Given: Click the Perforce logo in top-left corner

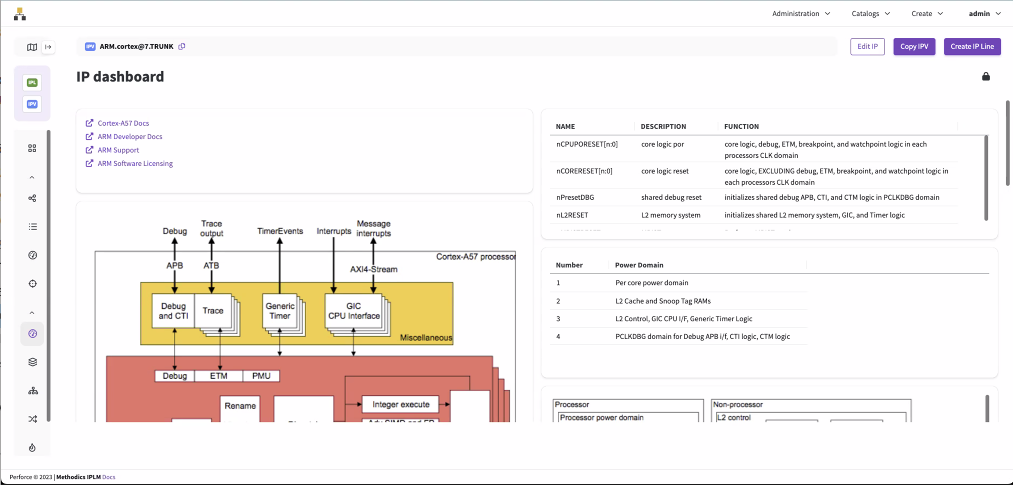Looking at the screenshot, I should [x=20, y=14].
